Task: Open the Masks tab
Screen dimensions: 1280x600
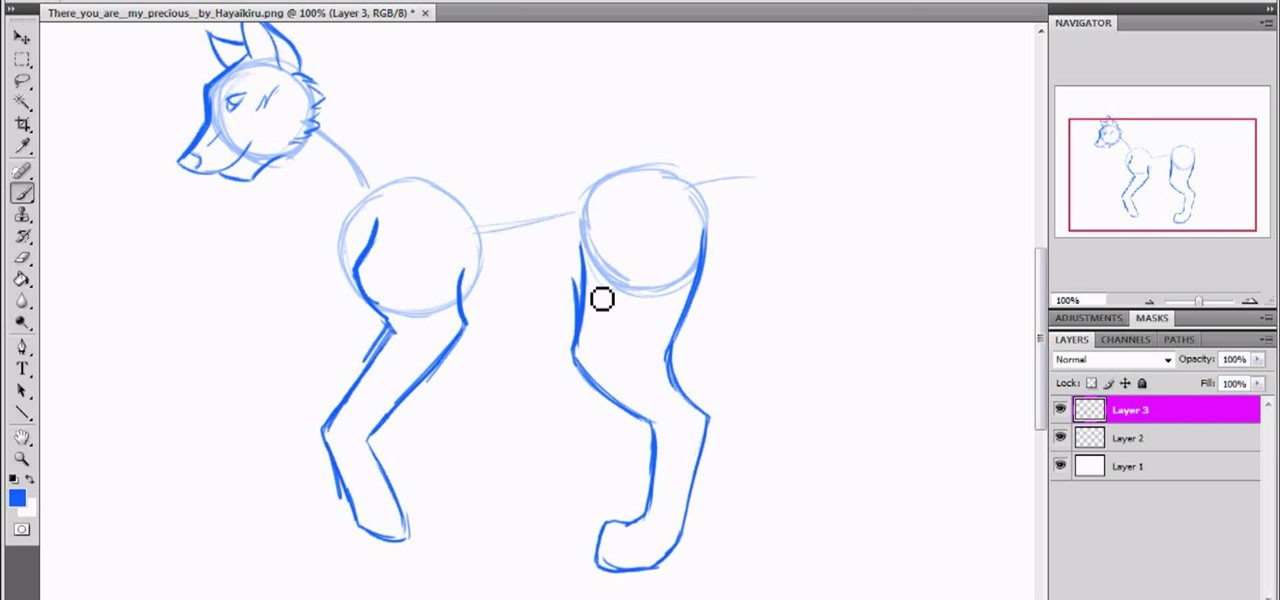Action: 1151,317
